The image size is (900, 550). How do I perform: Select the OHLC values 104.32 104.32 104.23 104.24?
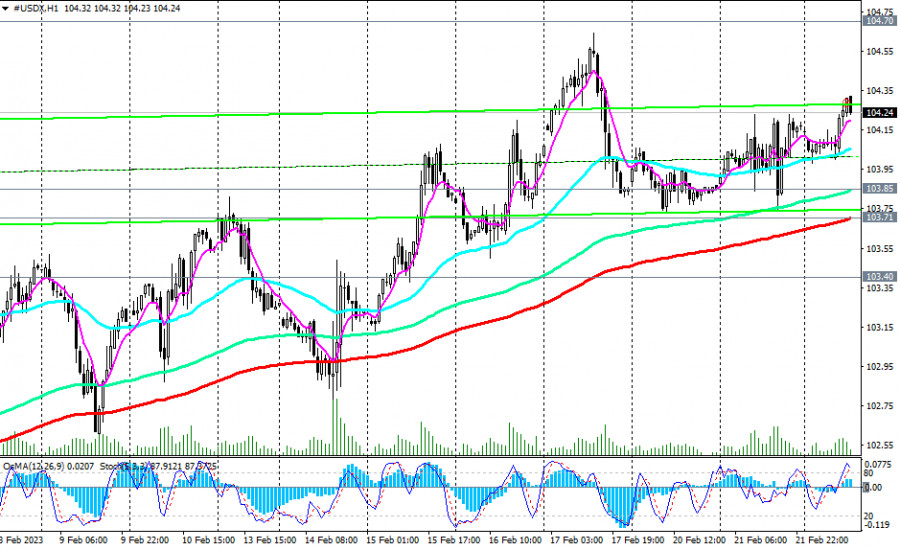tap(122, 9)
